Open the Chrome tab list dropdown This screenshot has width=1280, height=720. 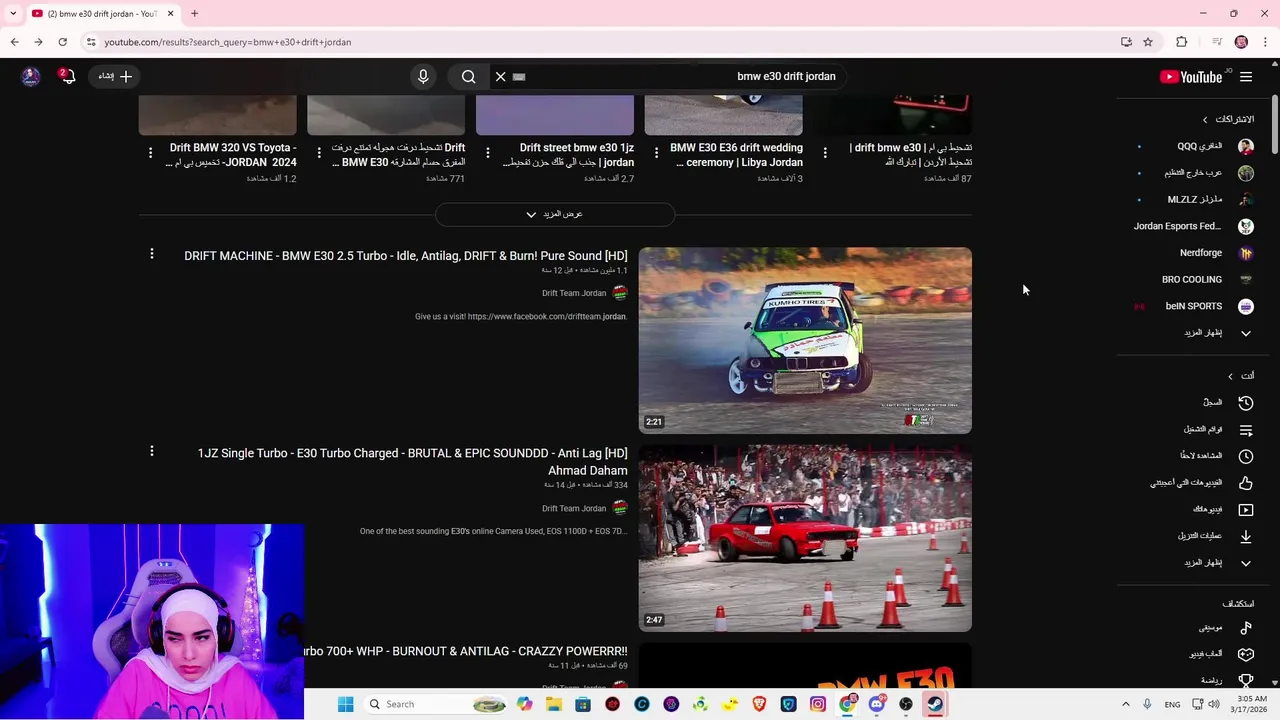click(12, 13)
